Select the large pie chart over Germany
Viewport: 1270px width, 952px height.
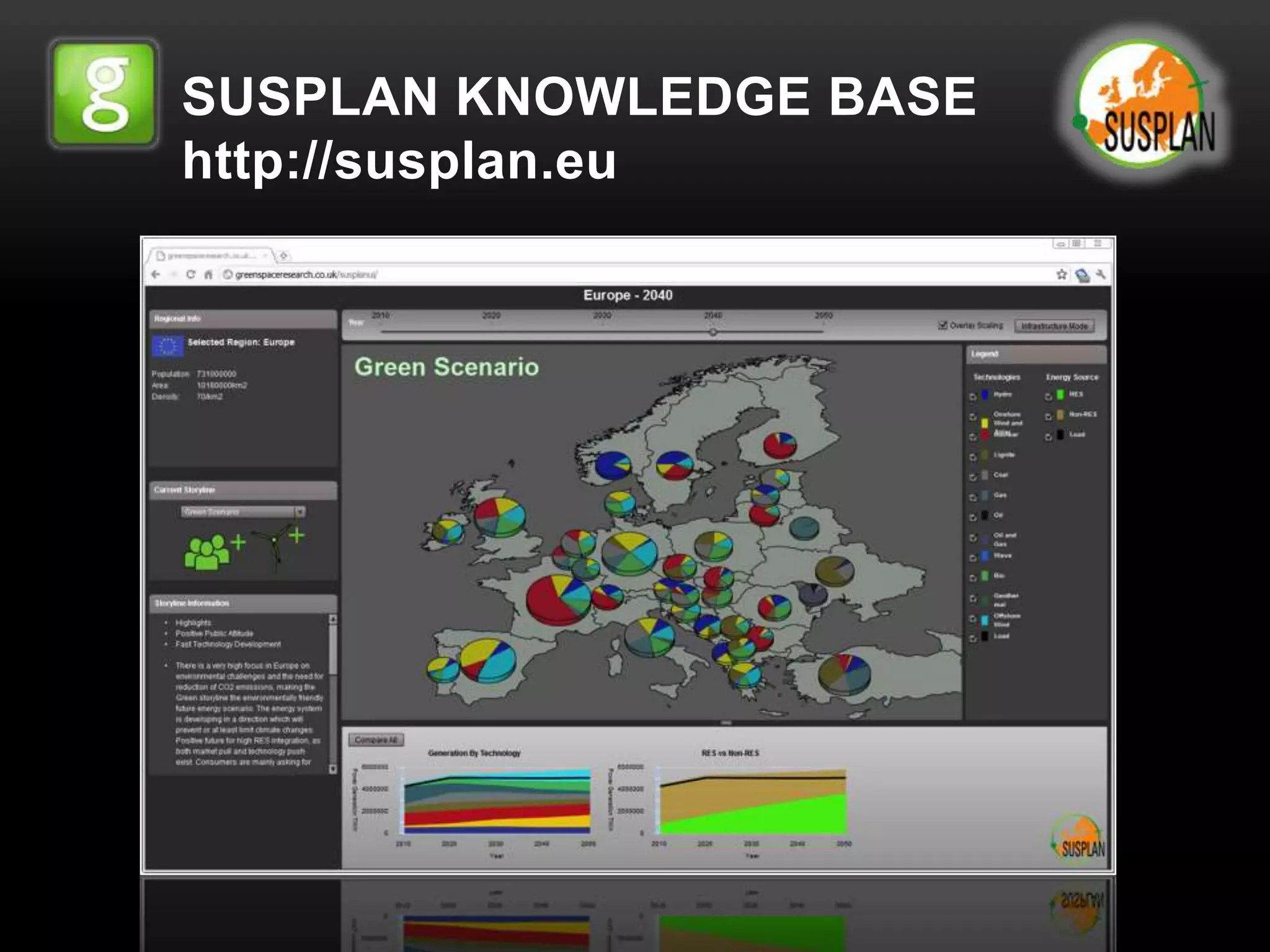pyautogui.click(x=629, y=553)
